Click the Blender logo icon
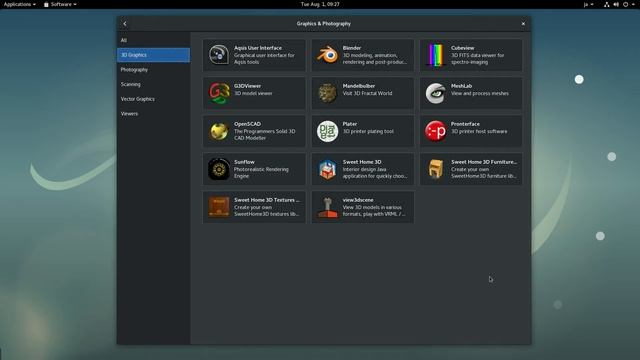Viewport: 640px width, 360px height. tap(327, 55)
